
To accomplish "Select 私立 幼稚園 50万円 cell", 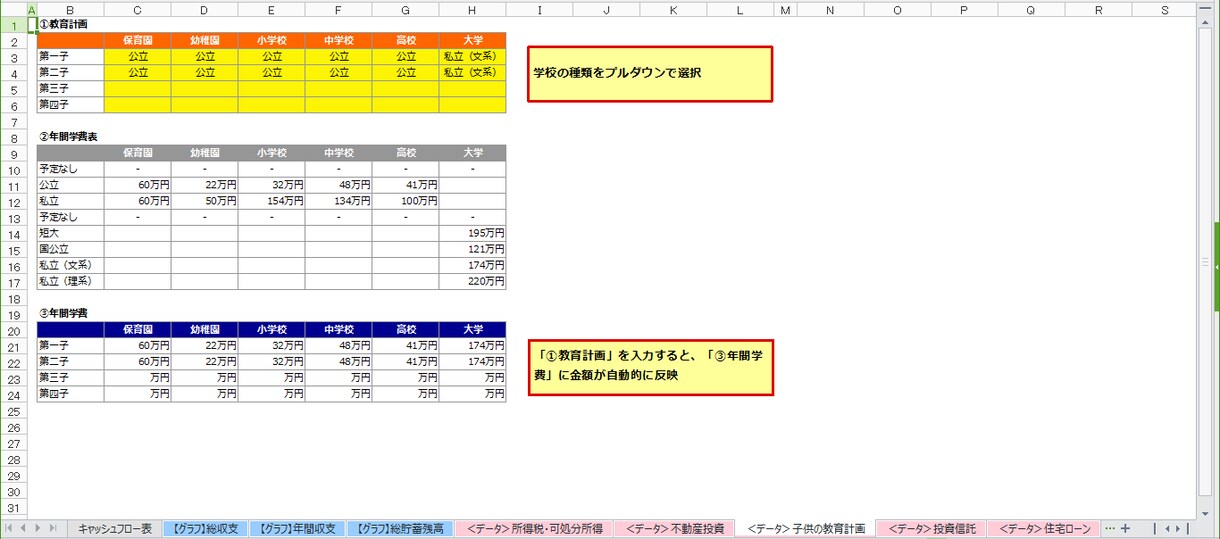I will pyautogui.click(x=204, y=201).
